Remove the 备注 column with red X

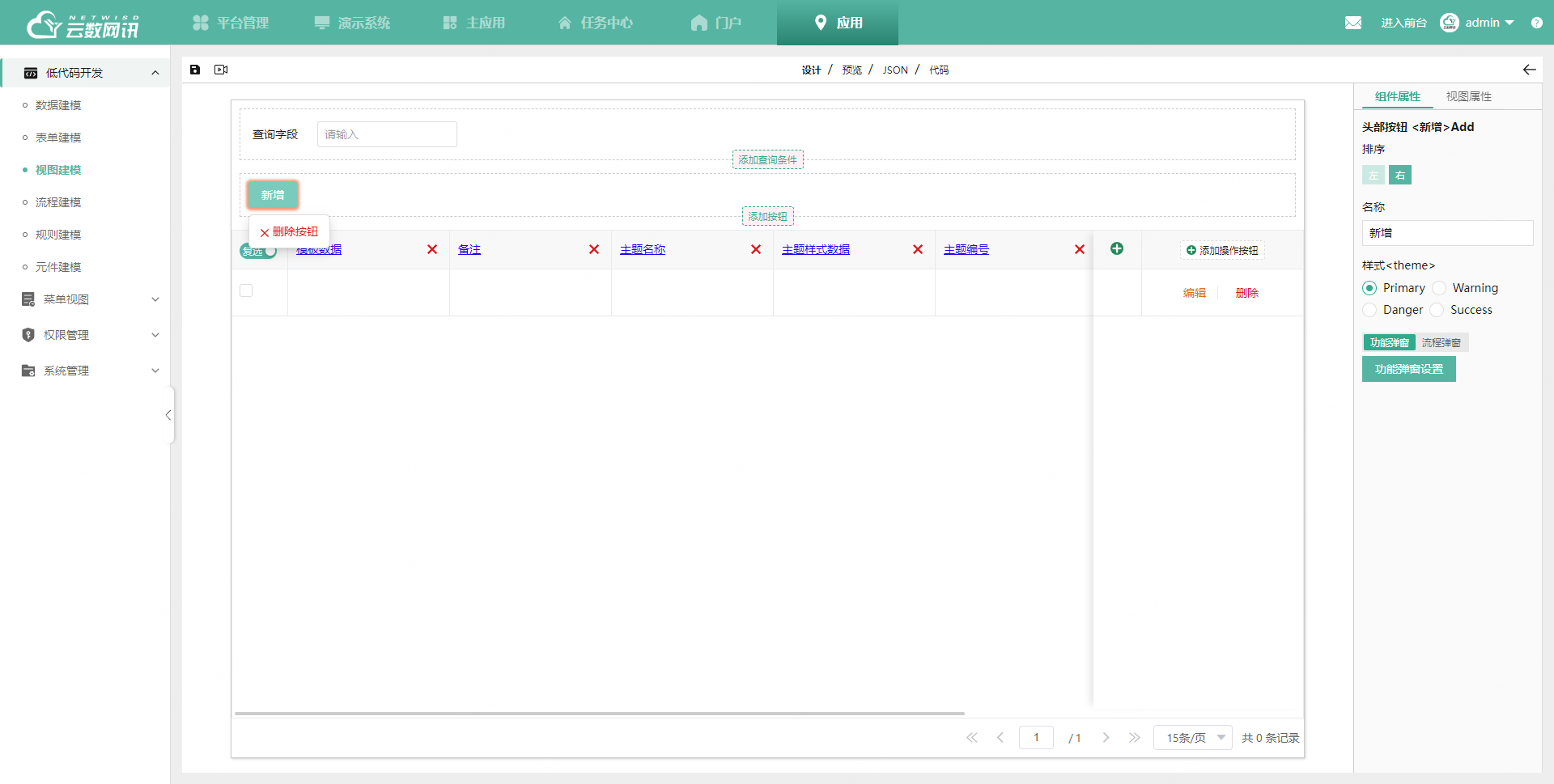tap(594, 249)
